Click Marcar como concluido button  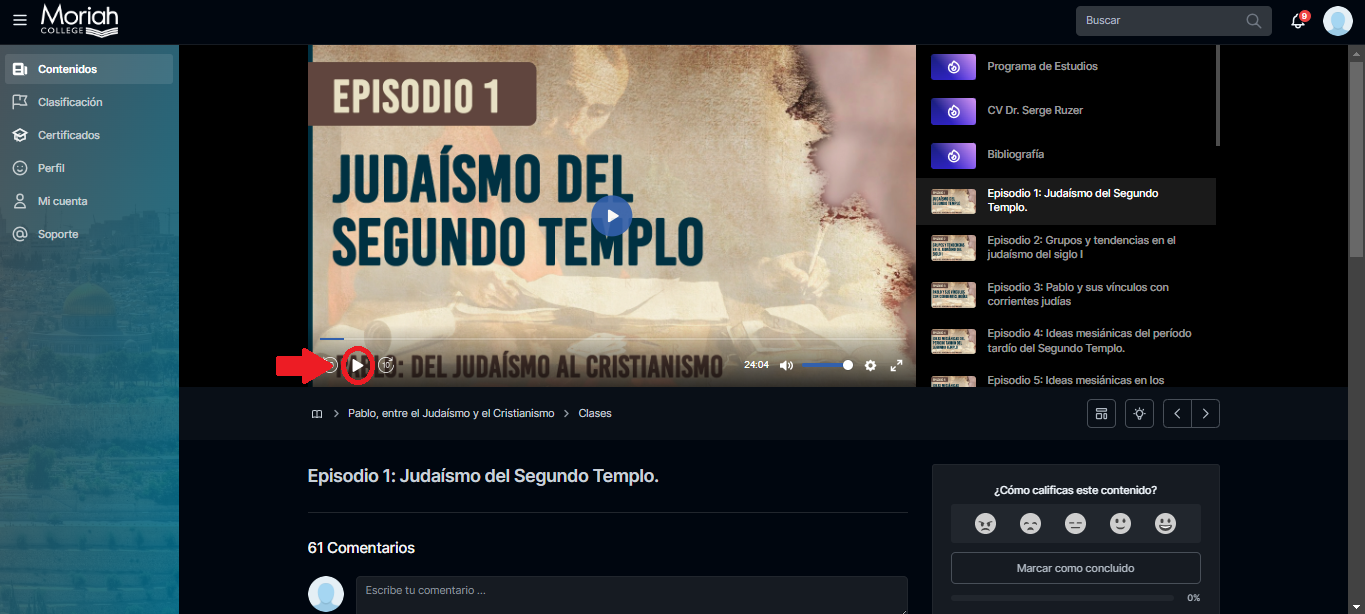[1075, 568]
